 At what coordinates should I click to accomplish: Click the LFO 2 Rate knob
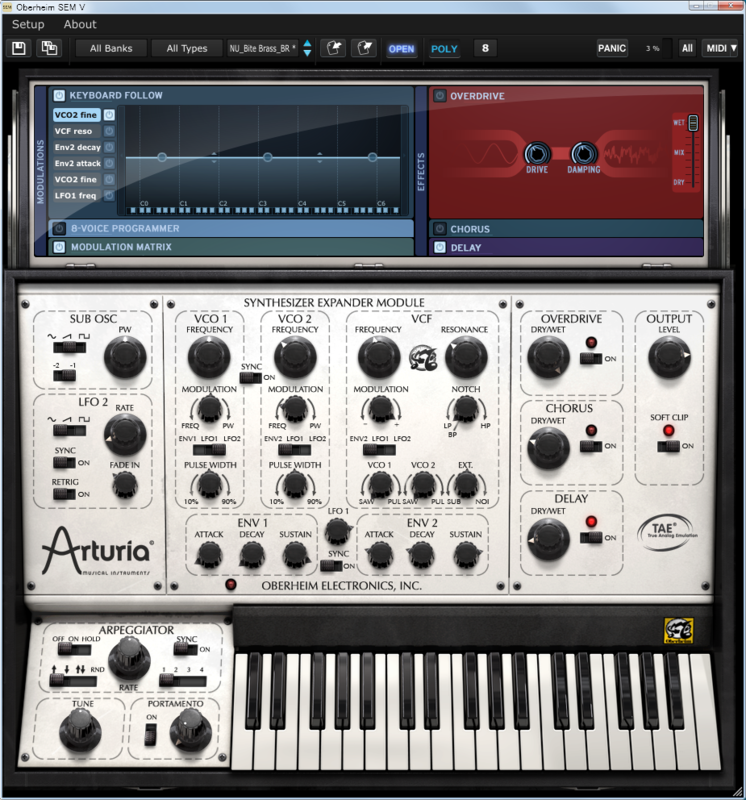125,435
